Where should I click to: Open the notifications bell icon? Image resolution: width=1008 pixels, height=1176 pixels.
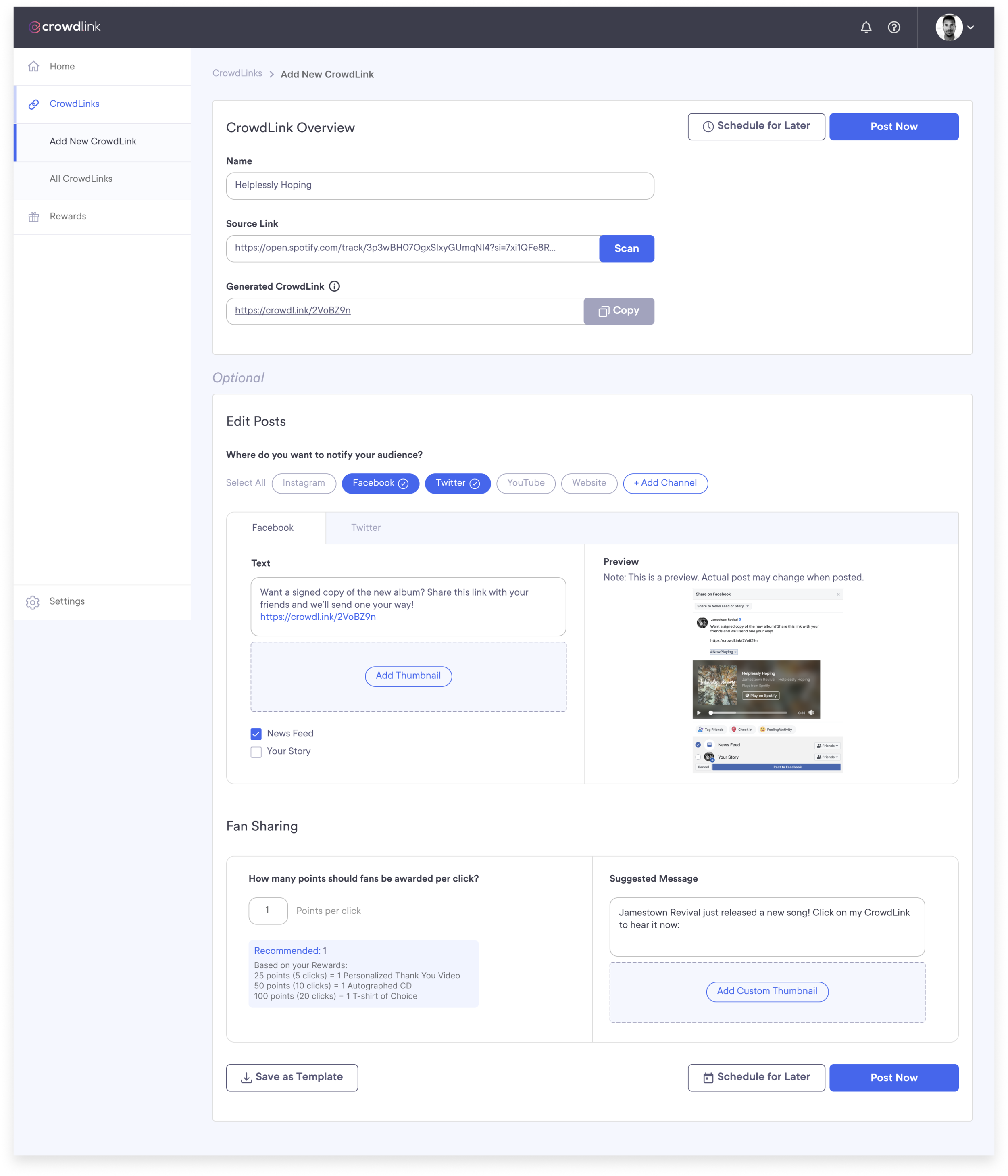(x=866, y=27)
